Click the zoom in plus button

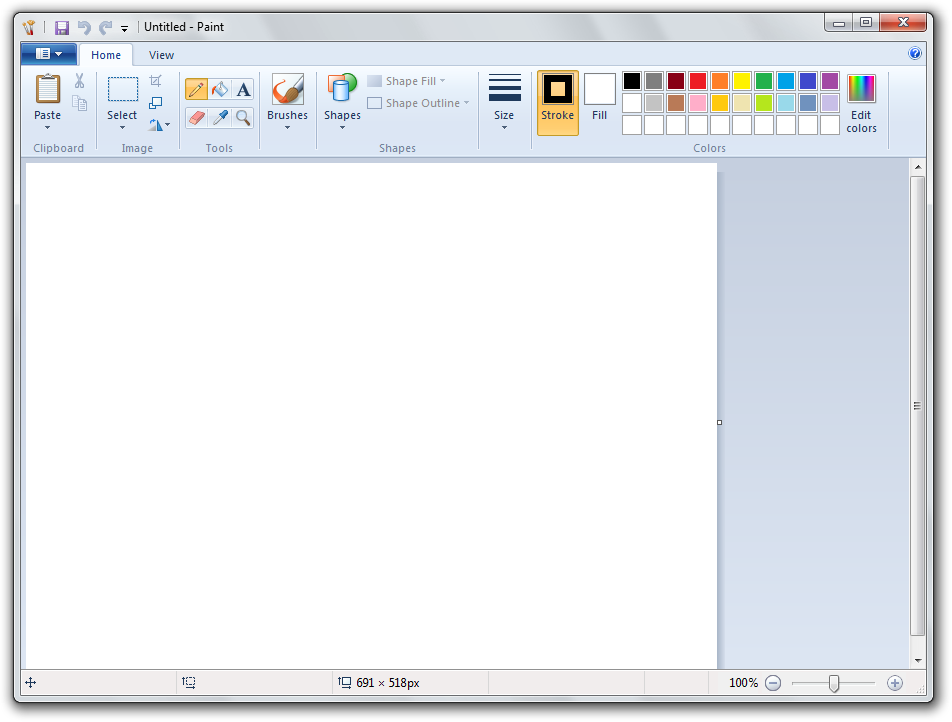pos(894,683)
